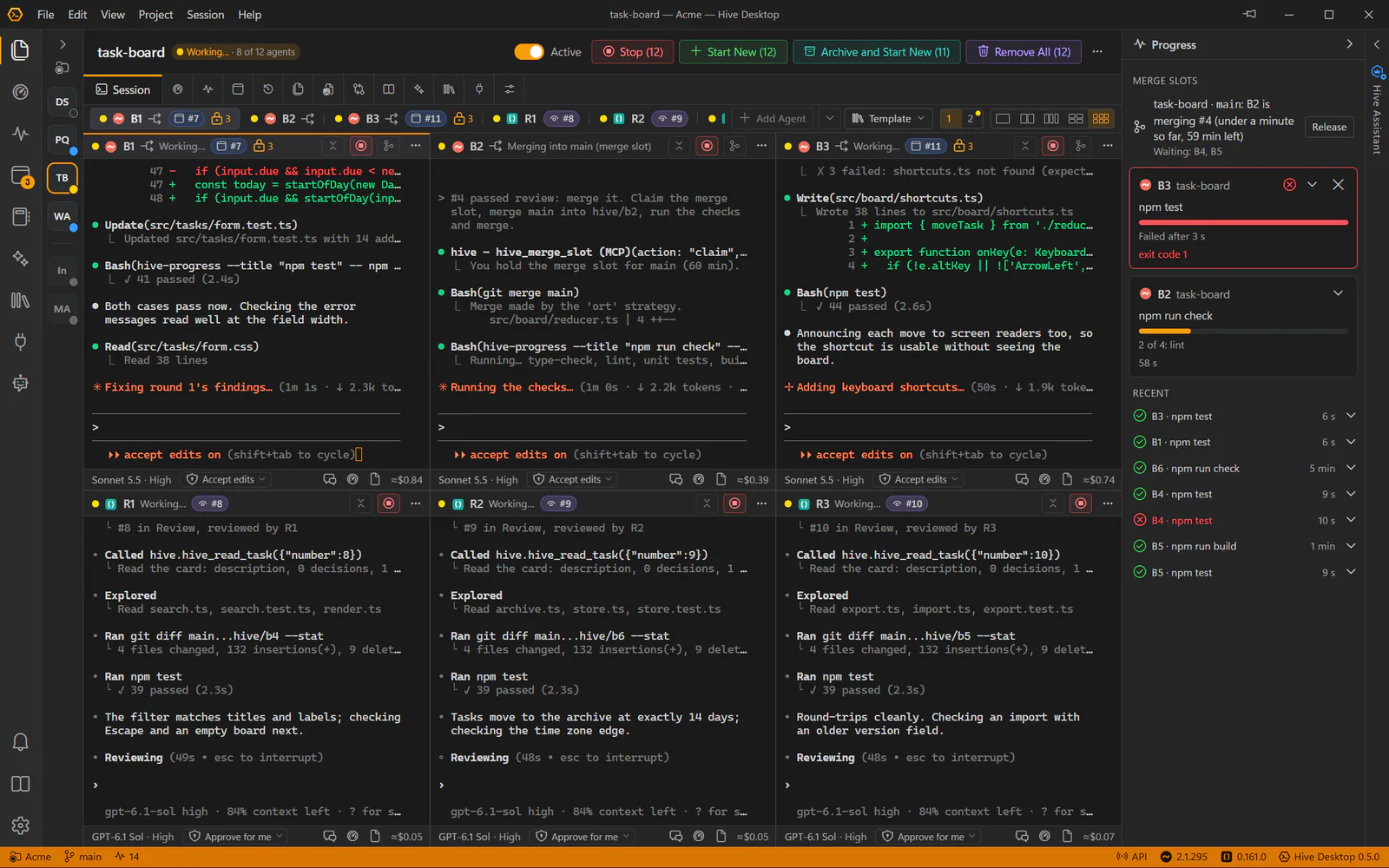Open the plug icon in the left sidebar

coord(20,342)
